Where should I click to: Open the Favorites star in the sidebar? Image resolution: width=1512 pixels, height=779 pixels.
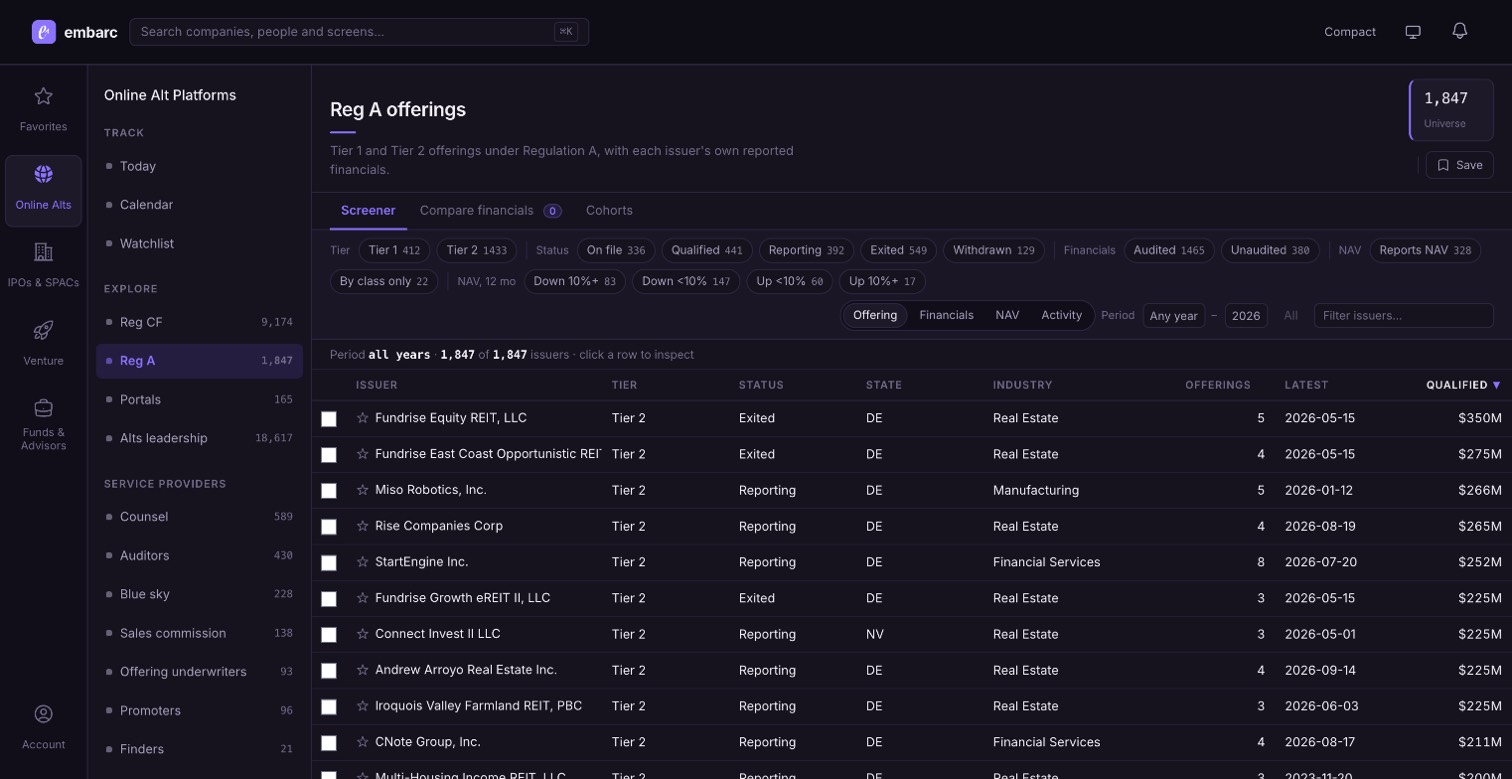coord(43,96)
